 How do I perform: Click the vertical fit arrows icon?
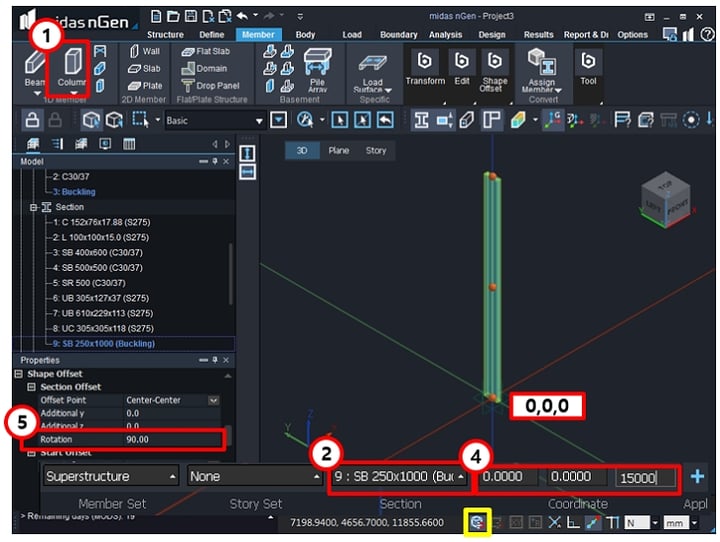(248, 153)
